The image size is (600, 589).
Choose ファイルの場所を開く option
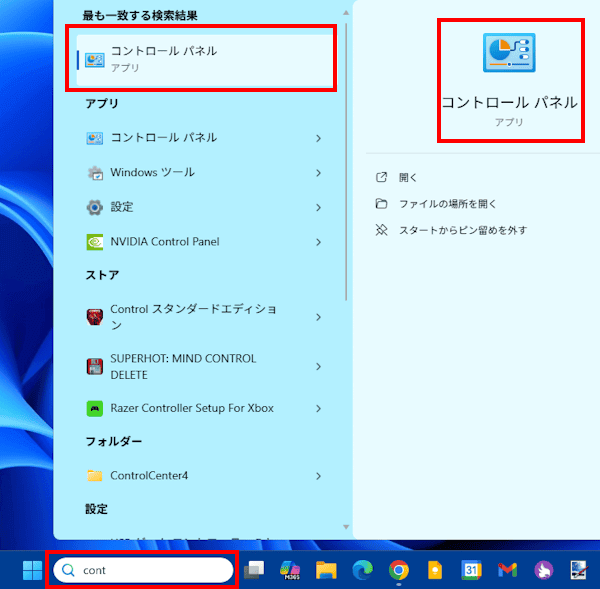coord(447,204)
